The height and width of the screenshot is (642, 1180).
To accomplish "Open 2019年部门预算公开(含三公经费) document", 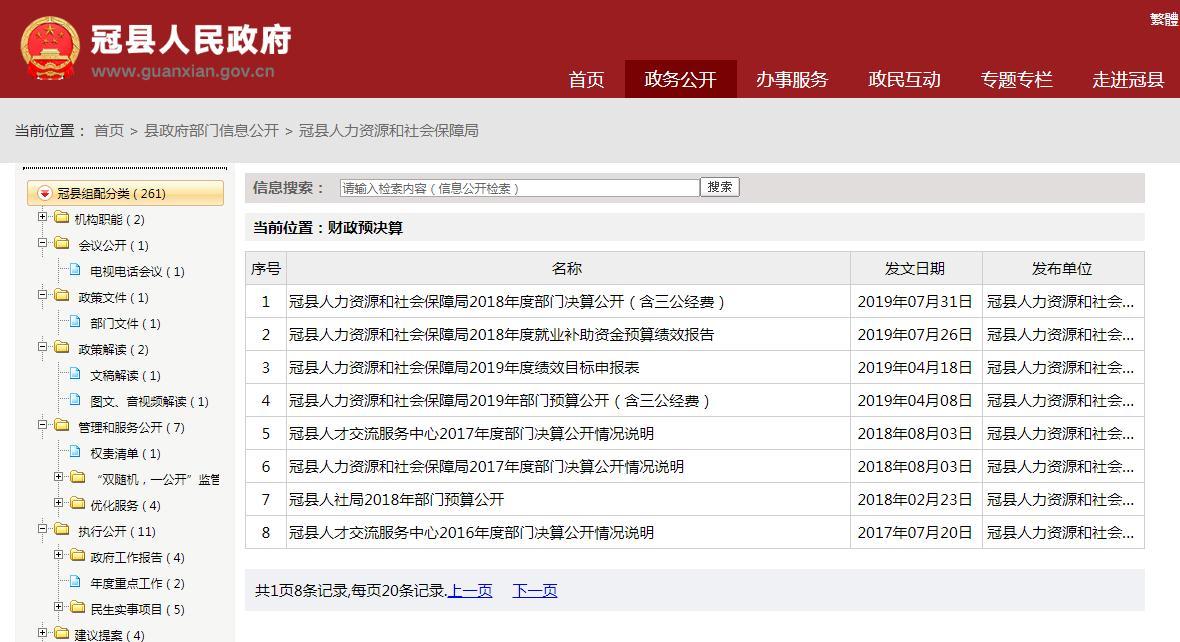I will click(499, 401).
